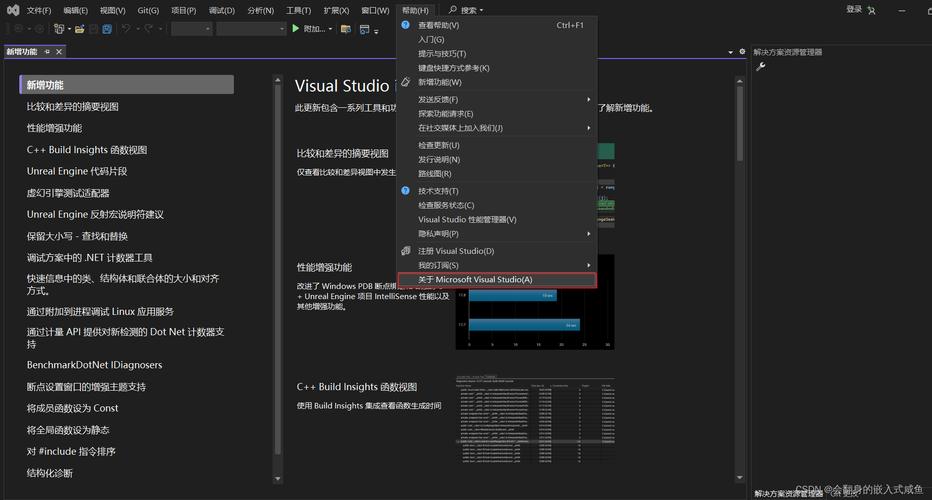The width and height of the screenshot is (932, 500).
Task: Open the solution configurations combo box
Action: pos(191,29)
